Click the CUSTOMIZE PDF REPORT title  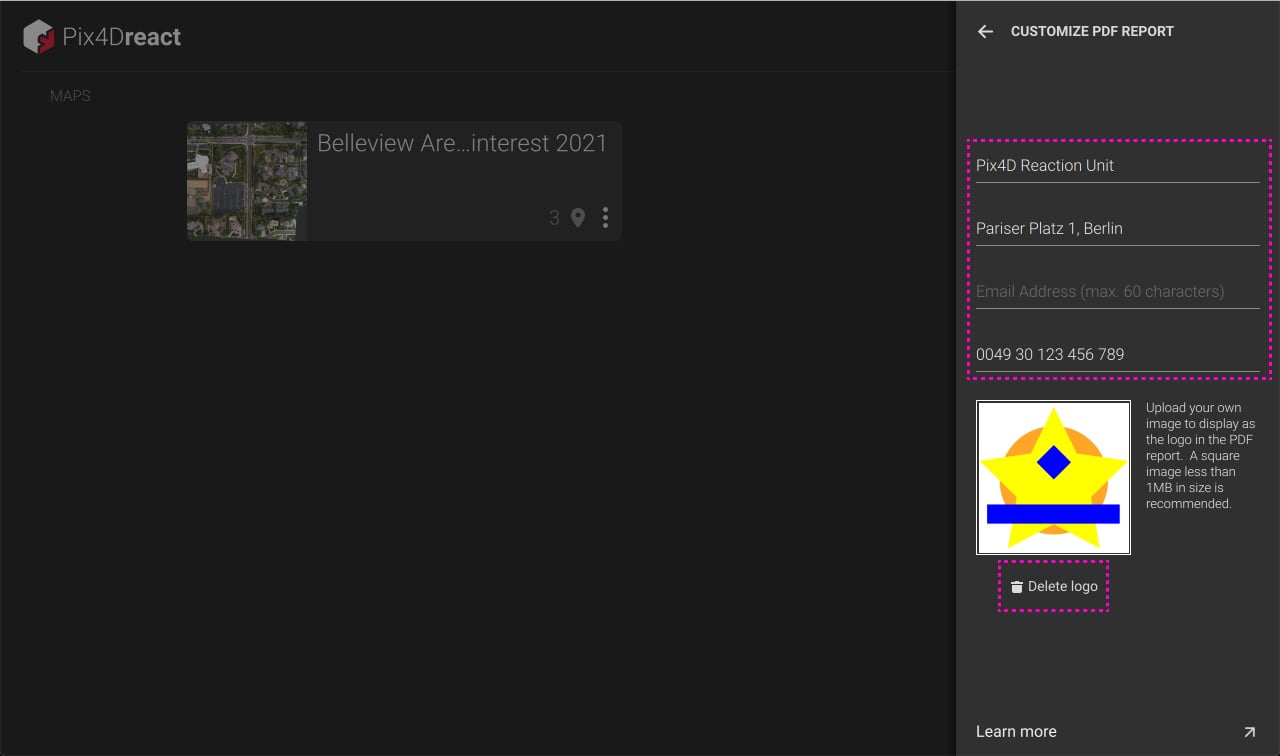(x=1093, y=31)
